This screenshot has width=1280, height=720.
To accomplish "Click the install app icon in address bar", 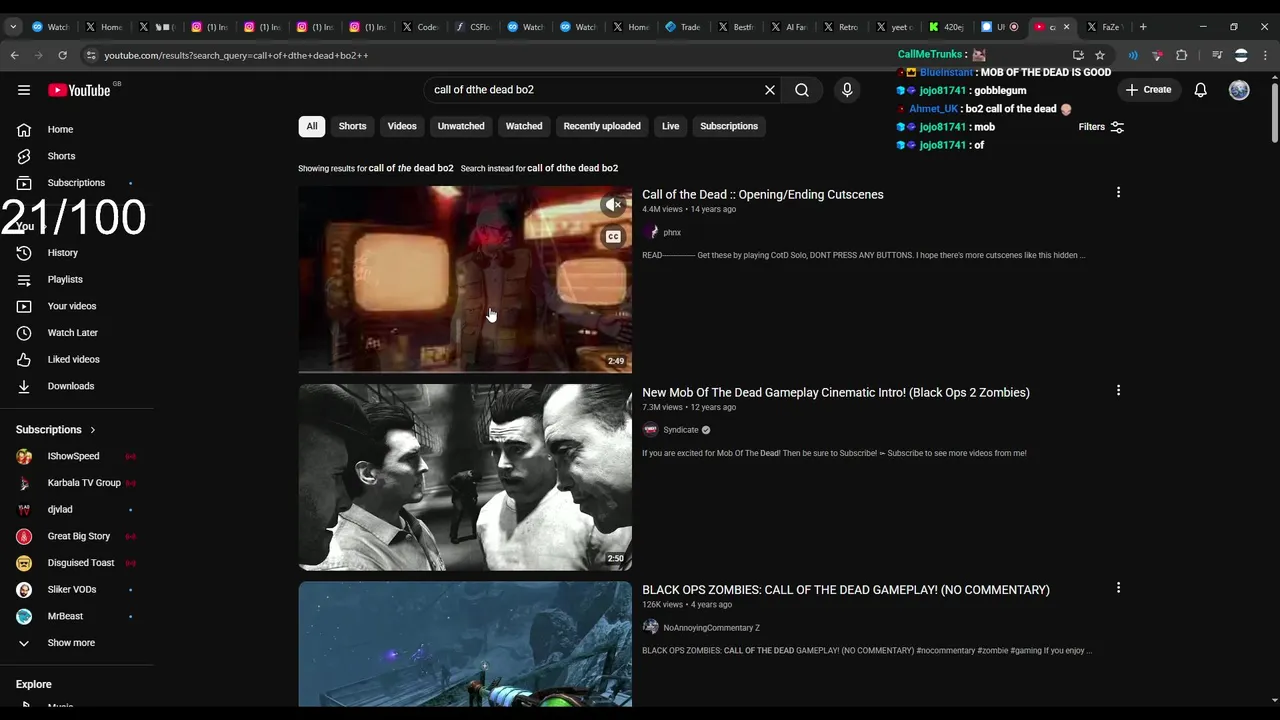I will [1078, 55].
